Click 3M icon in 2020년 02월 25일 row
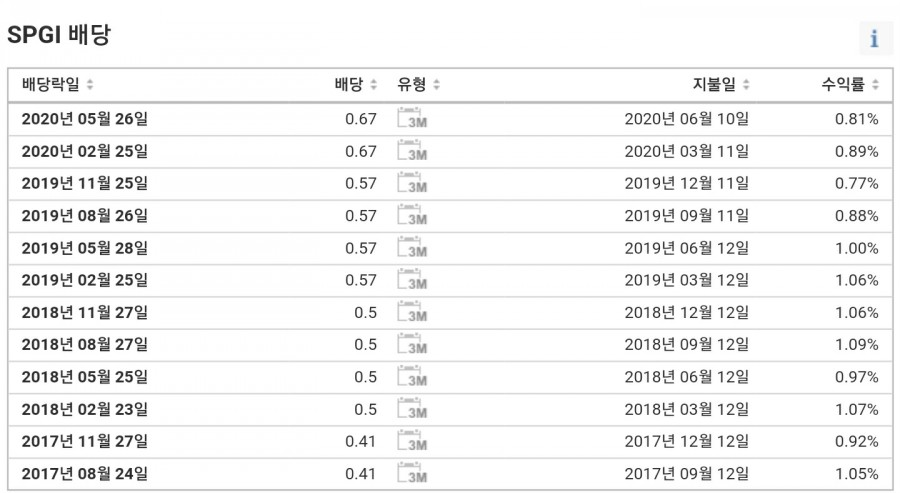900x493 pixels. pyautogui.click(x=412, y=150)
